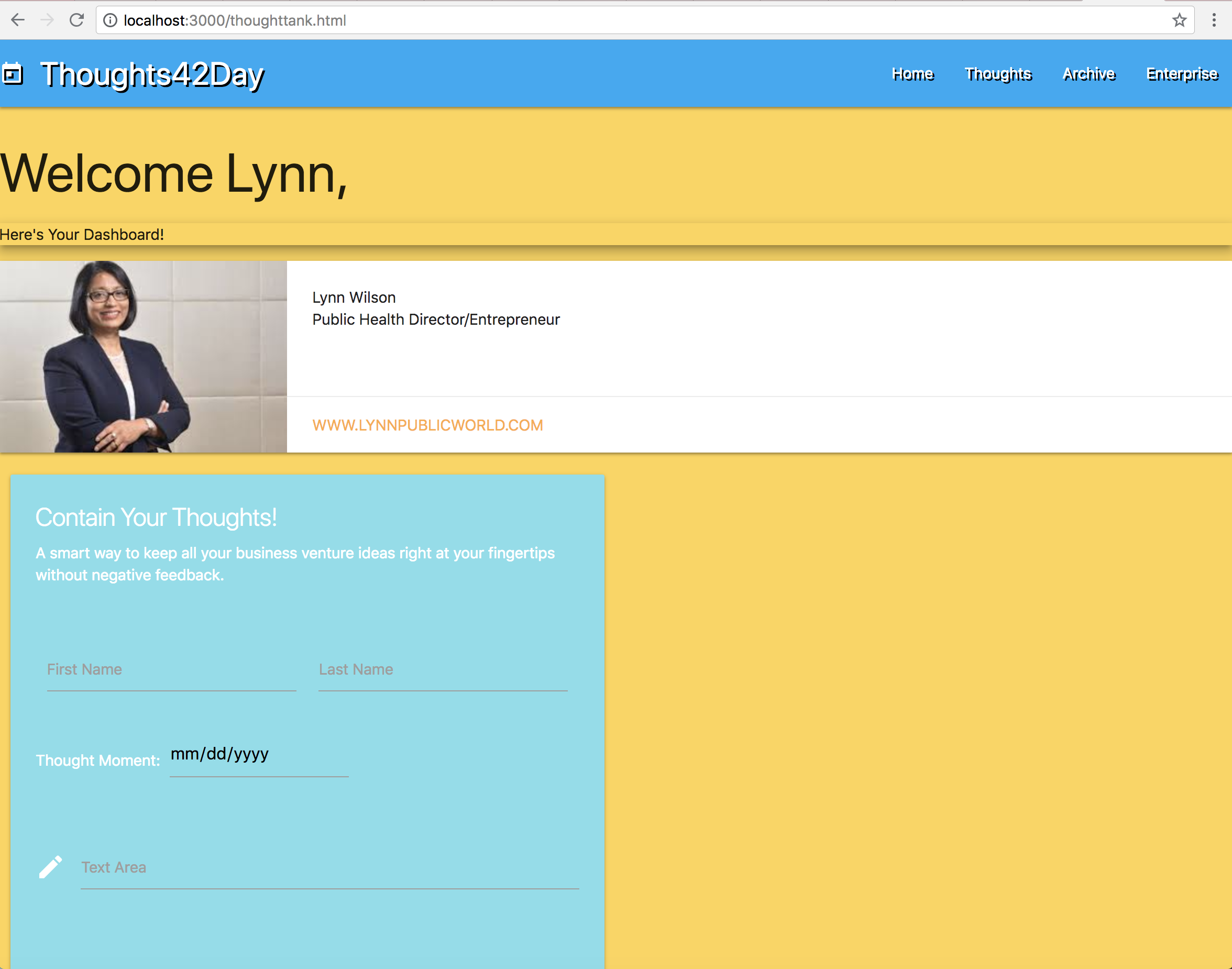The image size is (1232, 969).
Task: Click Lynn Wilson's profile photo
Action: click(x=143, y=356)
